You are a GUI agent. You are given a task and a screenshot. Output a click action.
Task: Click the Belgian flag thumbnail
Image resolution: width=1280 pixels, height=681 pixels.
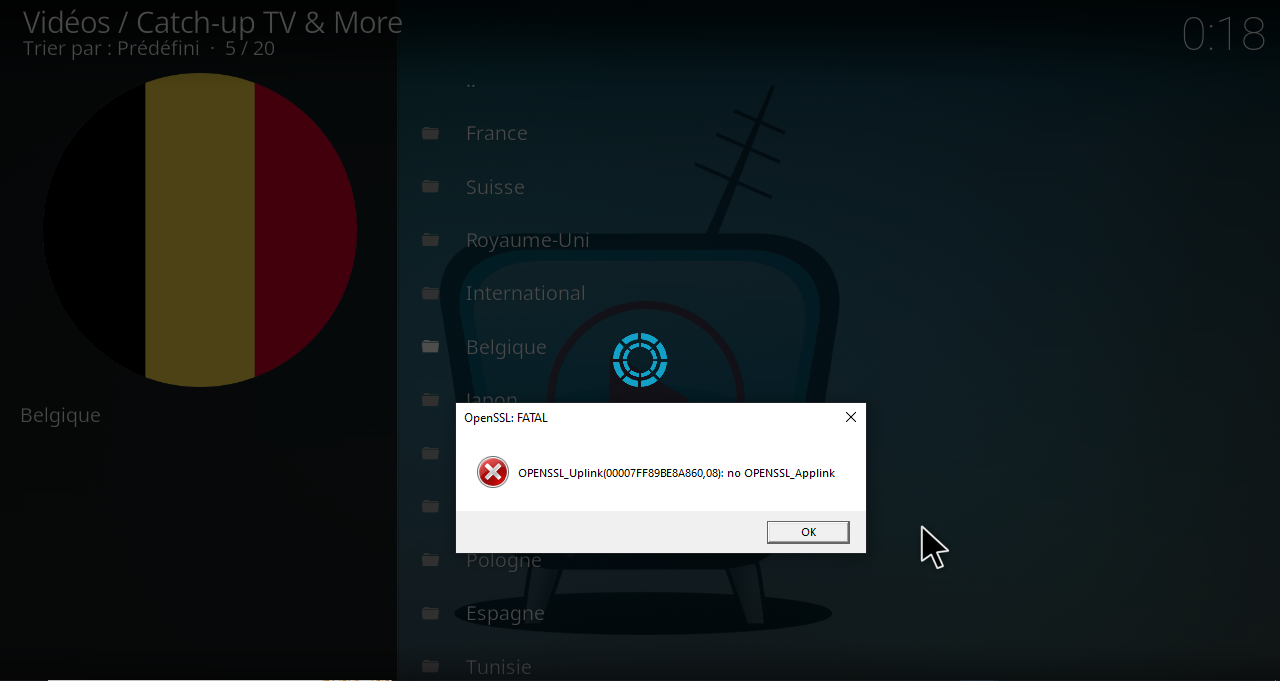199,227
